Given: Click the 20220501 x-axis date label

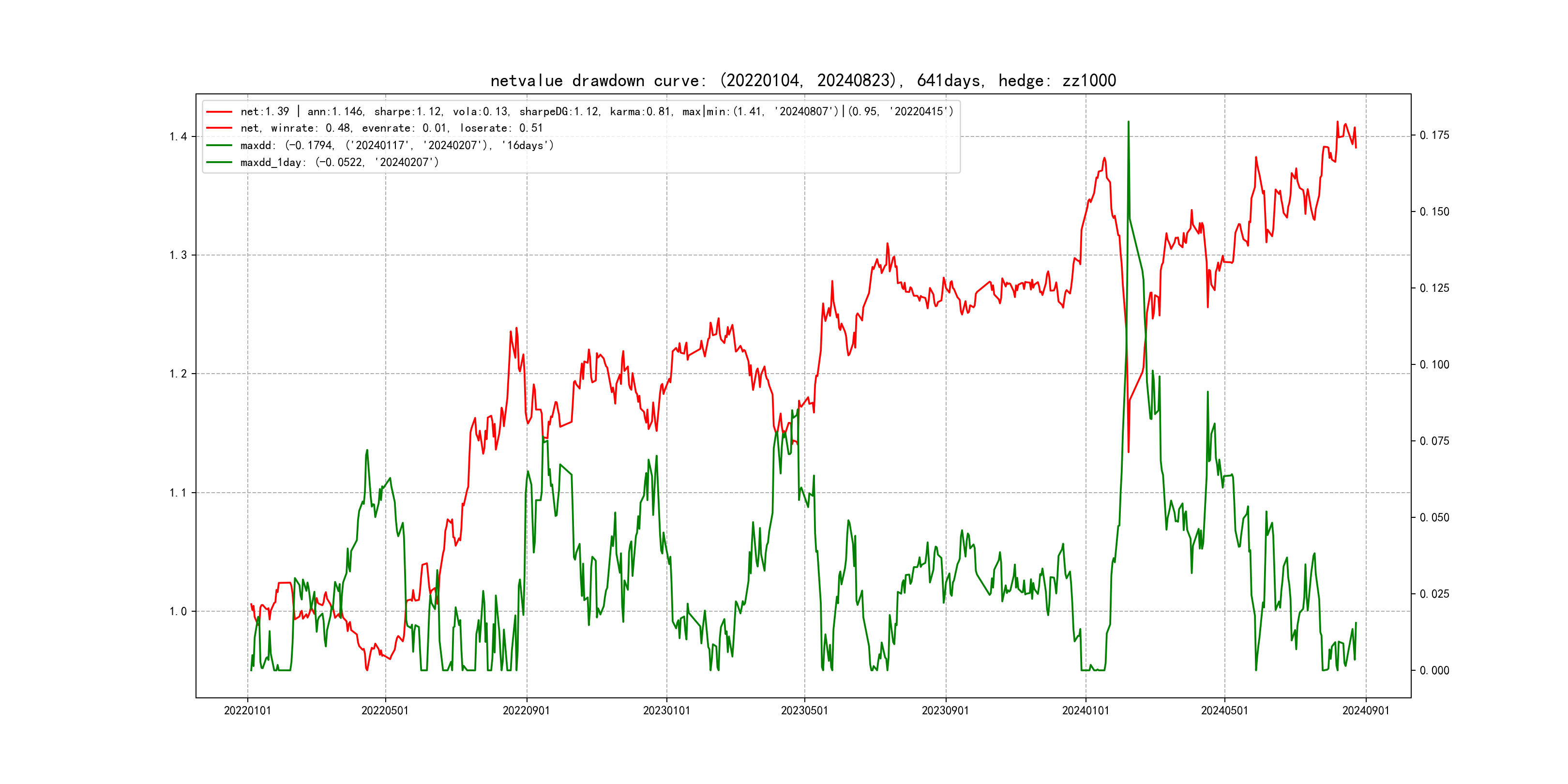Looking at the screenshot, I should pyautogui.click(x=385, y=710).
